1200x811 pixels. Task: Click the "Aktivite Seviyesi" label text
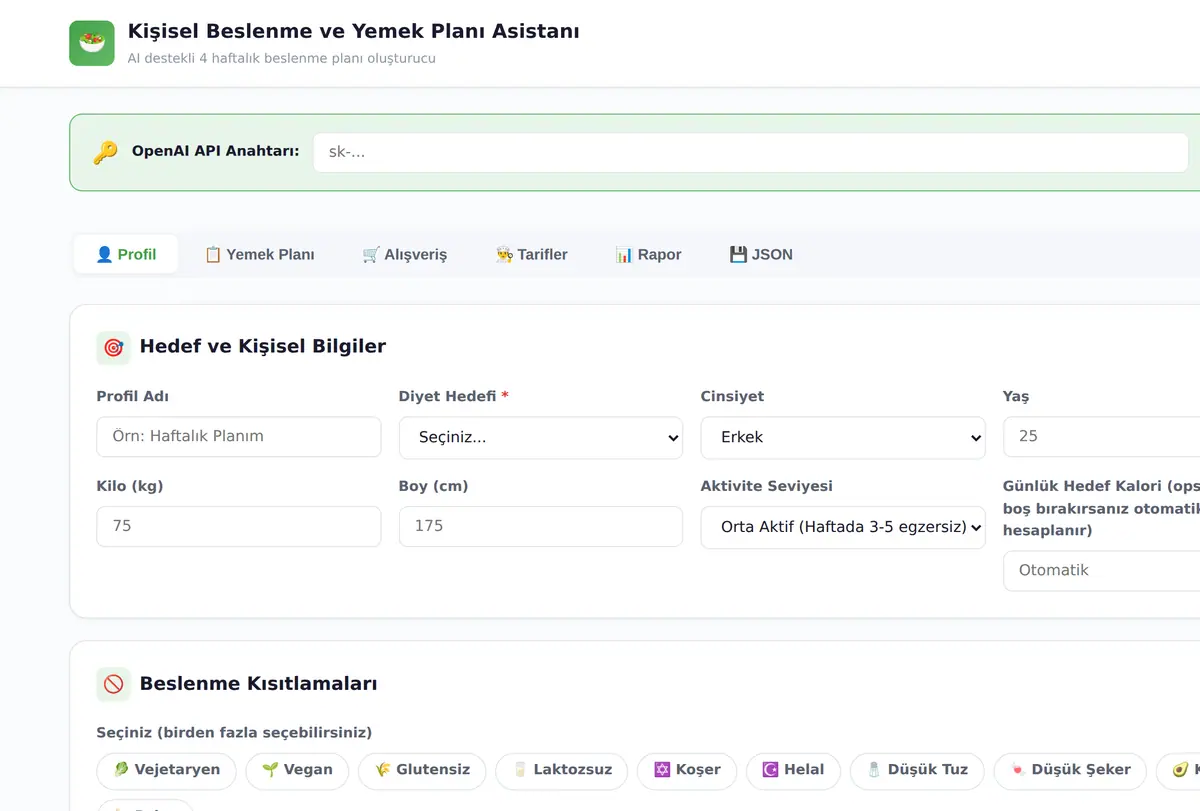tap(767, 486)
